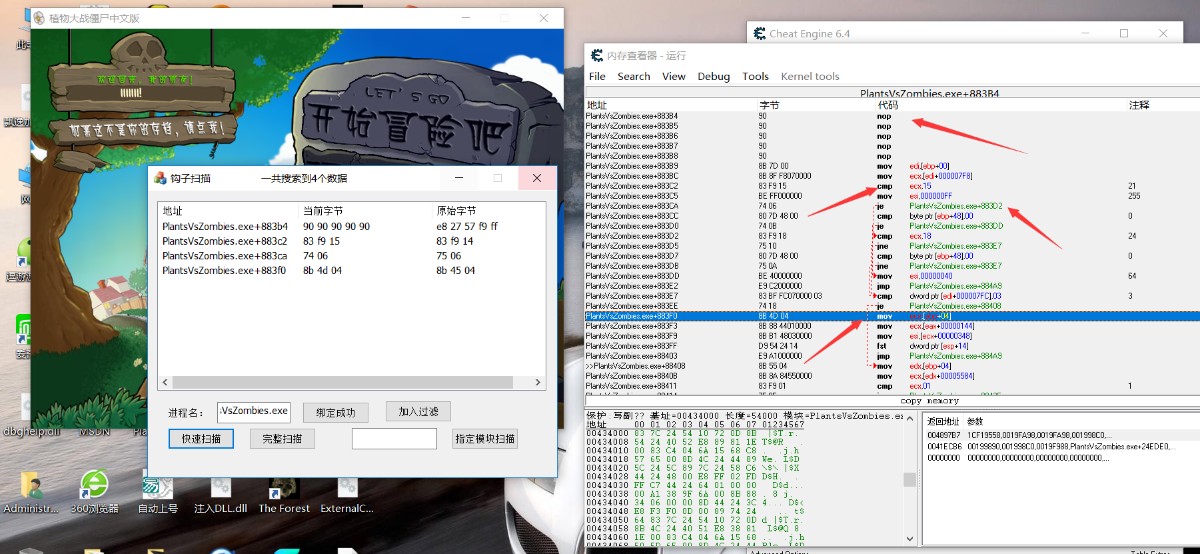This screenshot has height=554, width=1200.
Task: Open the Tools menu in memory viewer
Action: (x=756, y=76)
